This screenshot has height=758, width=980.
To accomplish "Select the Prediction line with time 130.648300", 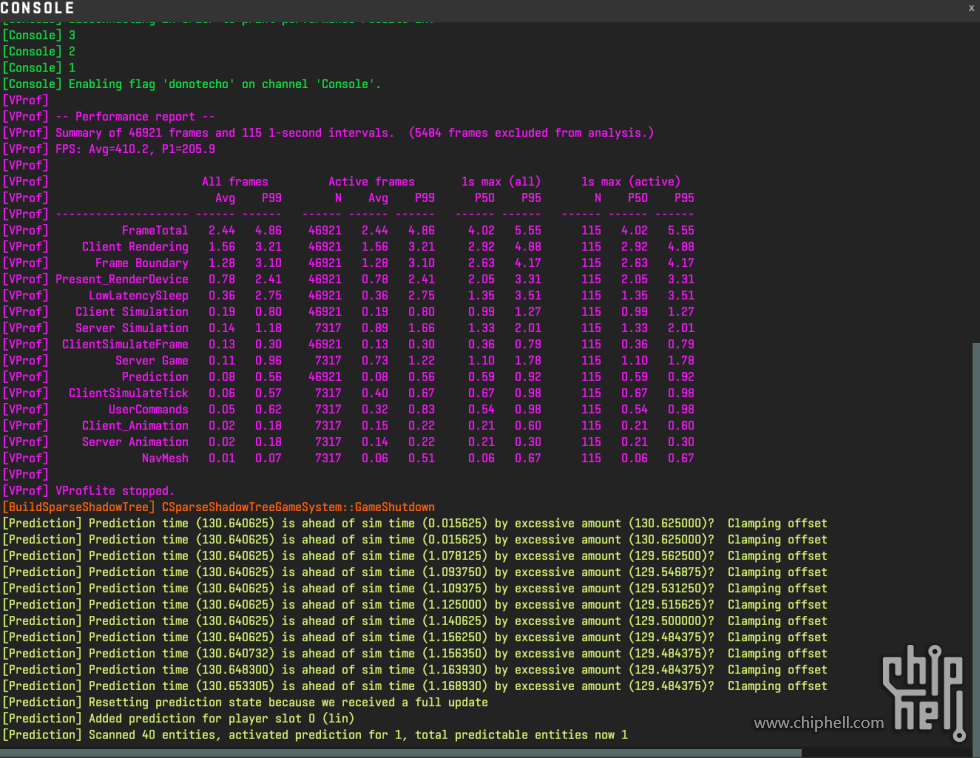I will click(415, 669).
